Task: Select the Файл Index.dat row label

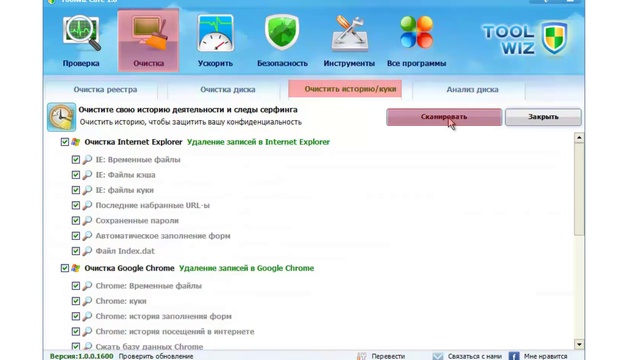Action: (x=125, y=251)
